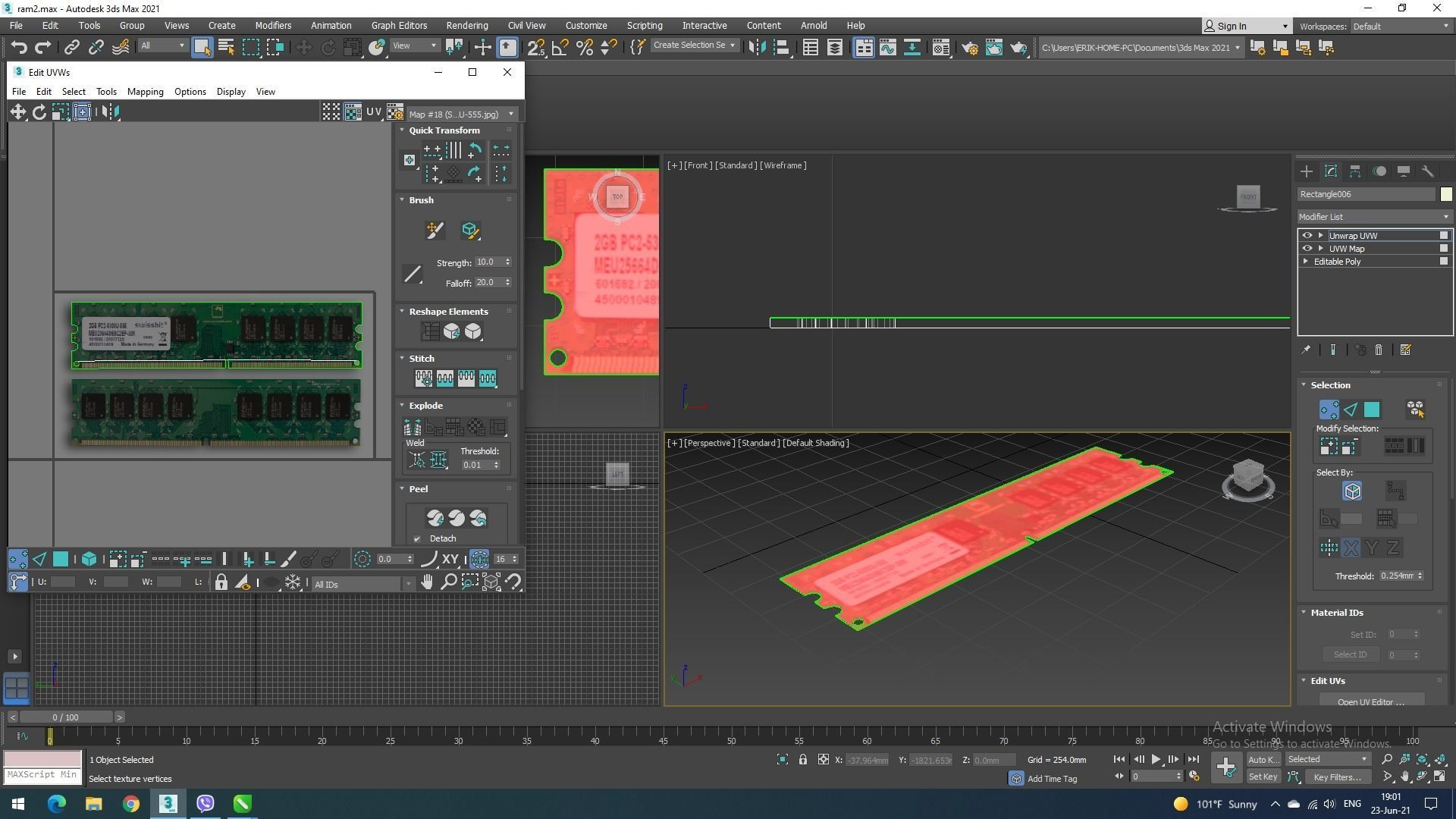
Task: Click the Redo icon in main toolbar
Action: click(x=43, y=48)
